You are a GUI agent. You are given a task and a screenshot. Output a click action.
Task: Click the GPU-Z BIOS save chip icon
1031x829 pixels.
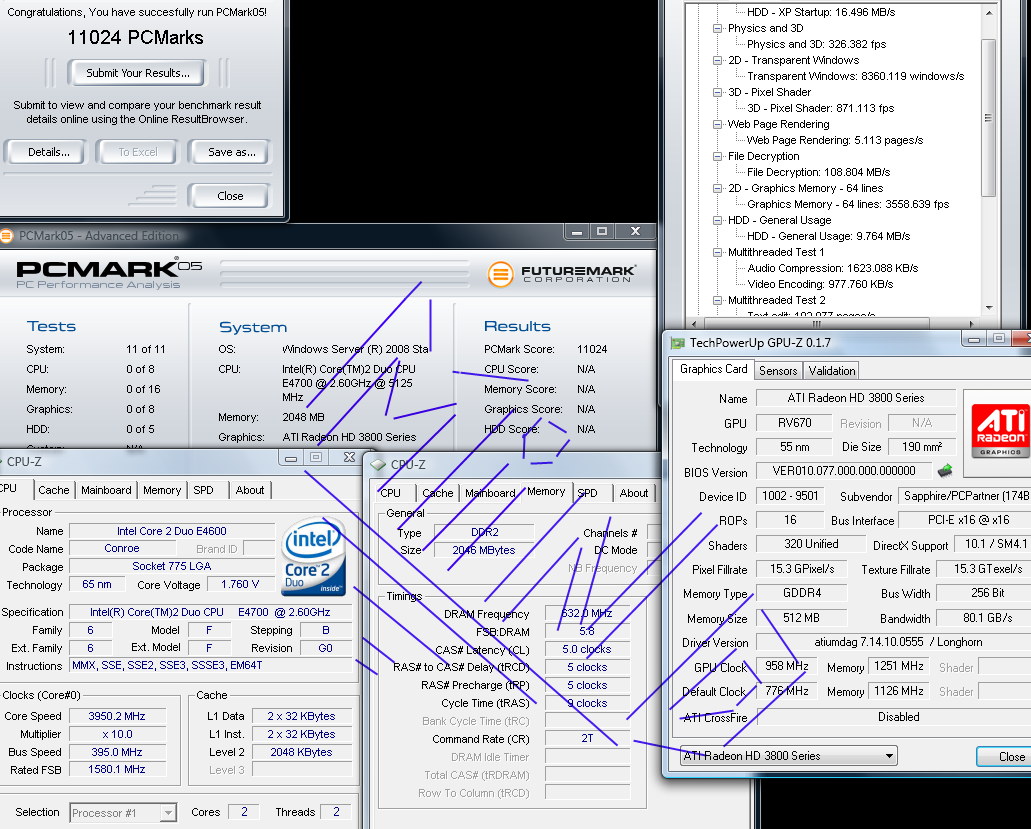pos(945,471)
